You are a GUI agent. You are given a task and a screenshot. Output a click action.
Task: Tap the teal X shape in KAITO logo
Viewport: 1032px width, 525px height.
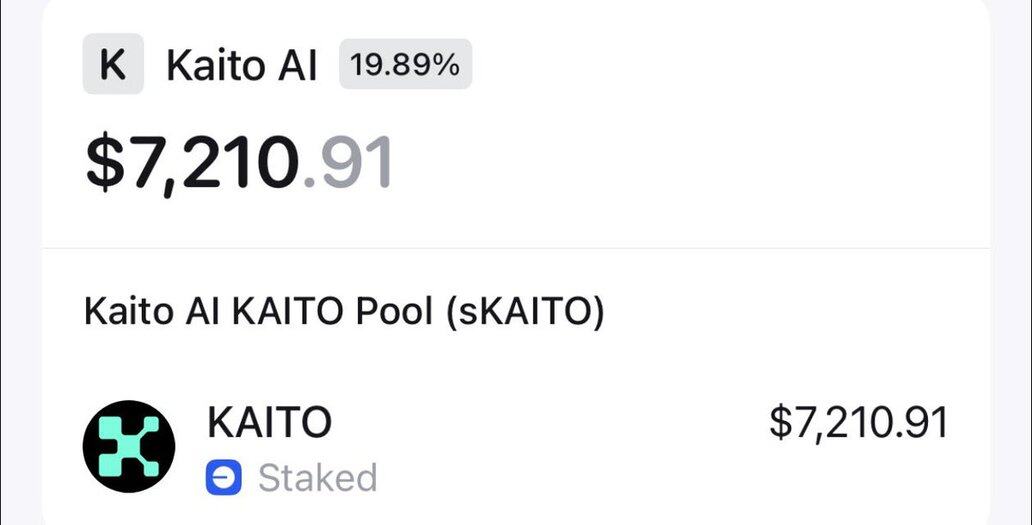pos(129,446)
